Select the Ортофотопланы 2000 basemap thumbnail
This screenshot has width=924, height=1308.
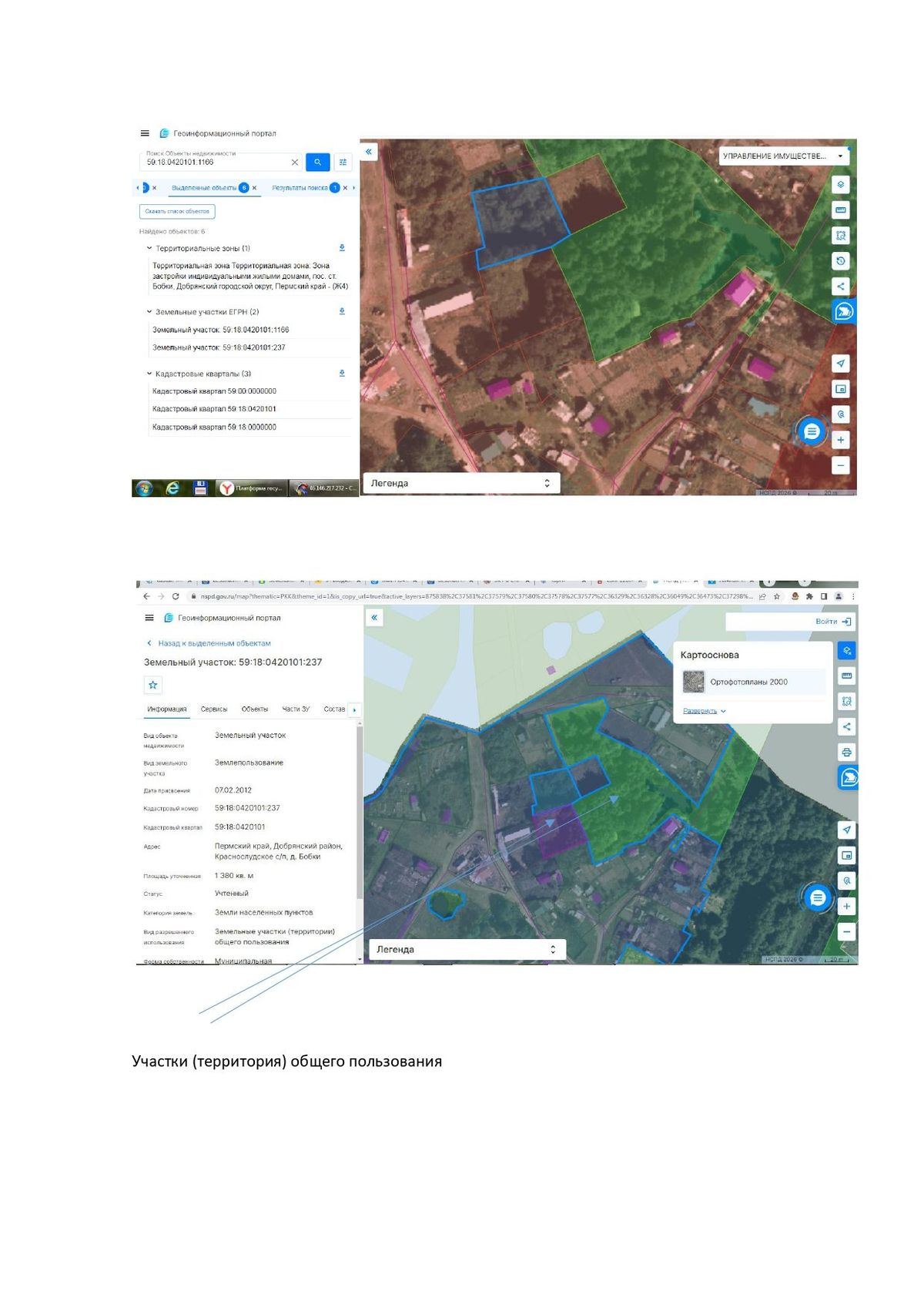pyautogui.click(x=694, y=682)
